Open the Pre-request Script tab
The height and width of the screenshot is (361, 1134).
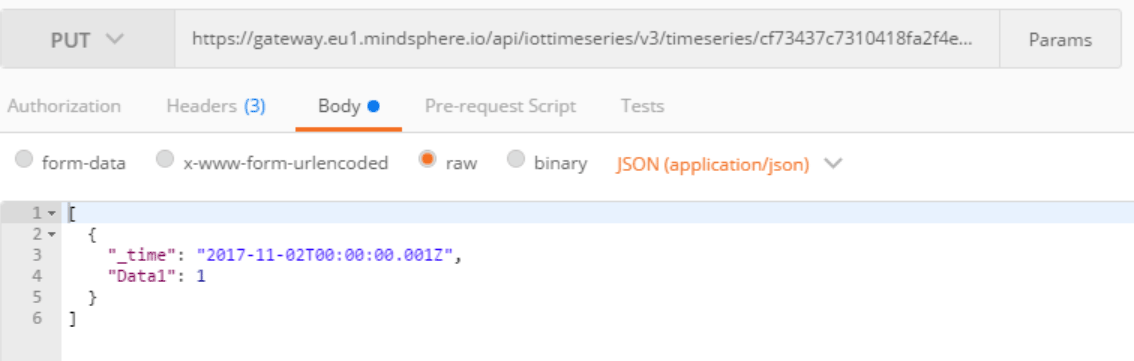(500, 106)
